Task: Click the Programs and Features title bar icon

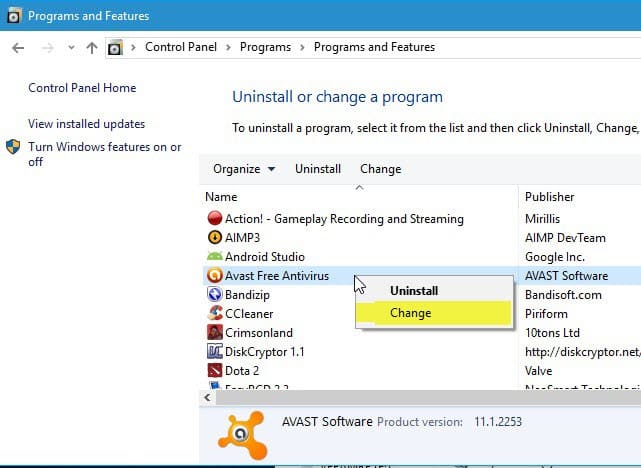Action: point(14,16)
